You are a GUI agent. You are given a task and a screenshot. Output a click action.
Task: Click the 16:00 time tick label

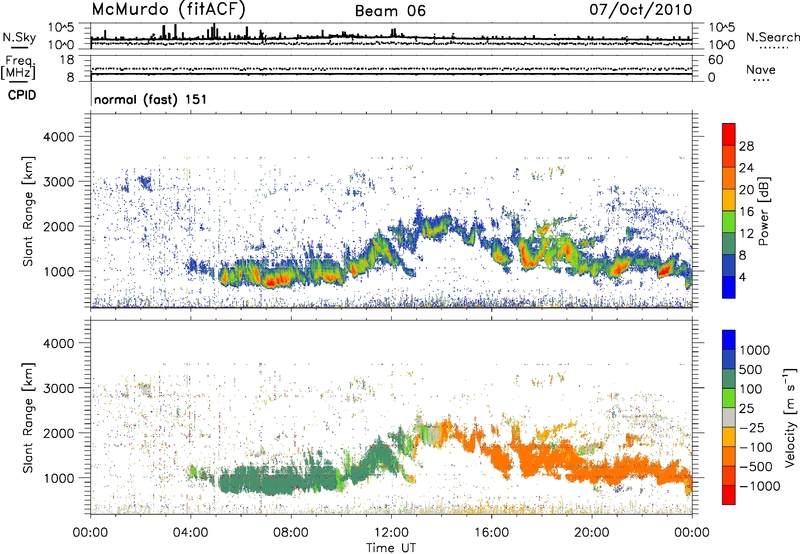tap(491, 533)
